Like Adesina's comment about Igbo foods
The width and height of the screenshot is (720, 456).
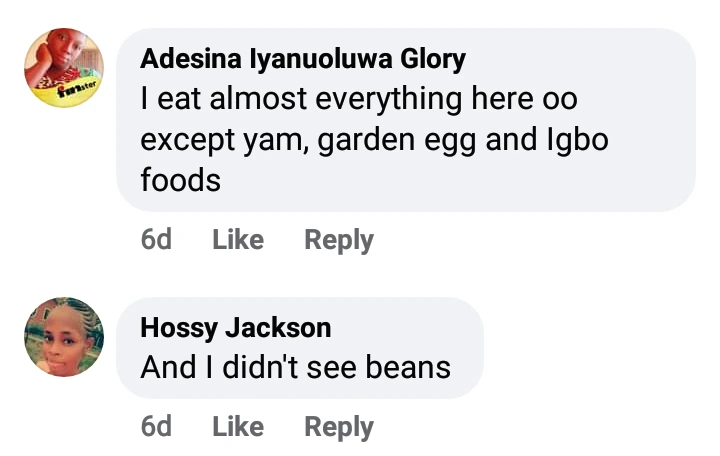click(x=238, y=240)
